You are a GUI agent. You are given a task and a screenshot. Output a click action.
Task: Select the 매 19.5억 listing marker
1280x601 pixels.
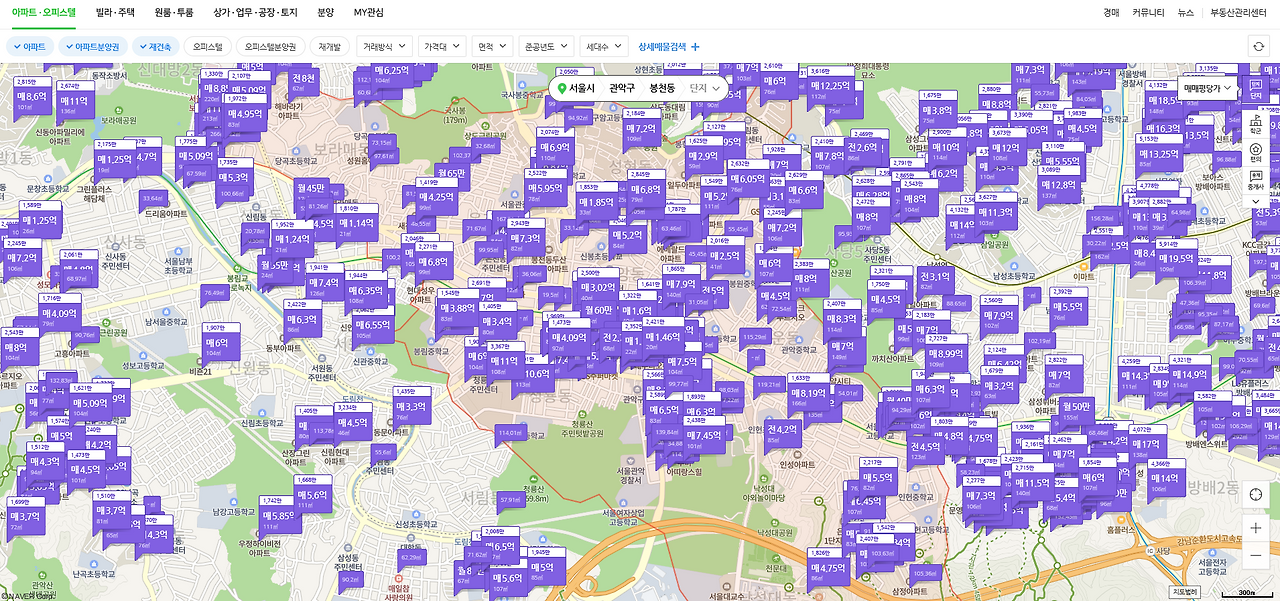tap(1176, 259)
